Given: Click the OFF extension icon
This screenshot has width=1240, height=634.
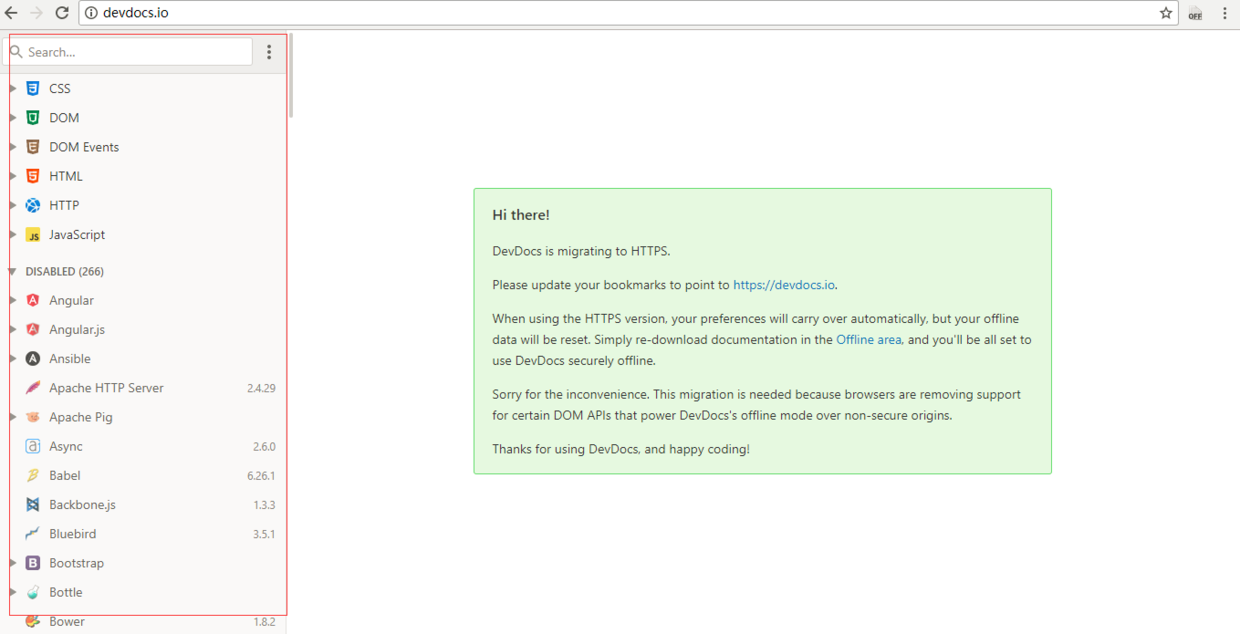Looking at the screenshot, I should tap(1195, 14).
